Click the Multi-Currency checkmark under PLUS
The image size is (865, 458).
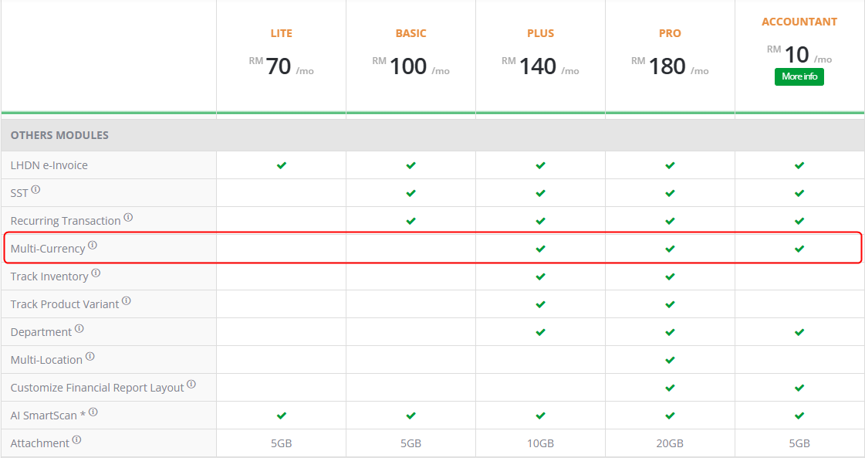coord(541,249)
